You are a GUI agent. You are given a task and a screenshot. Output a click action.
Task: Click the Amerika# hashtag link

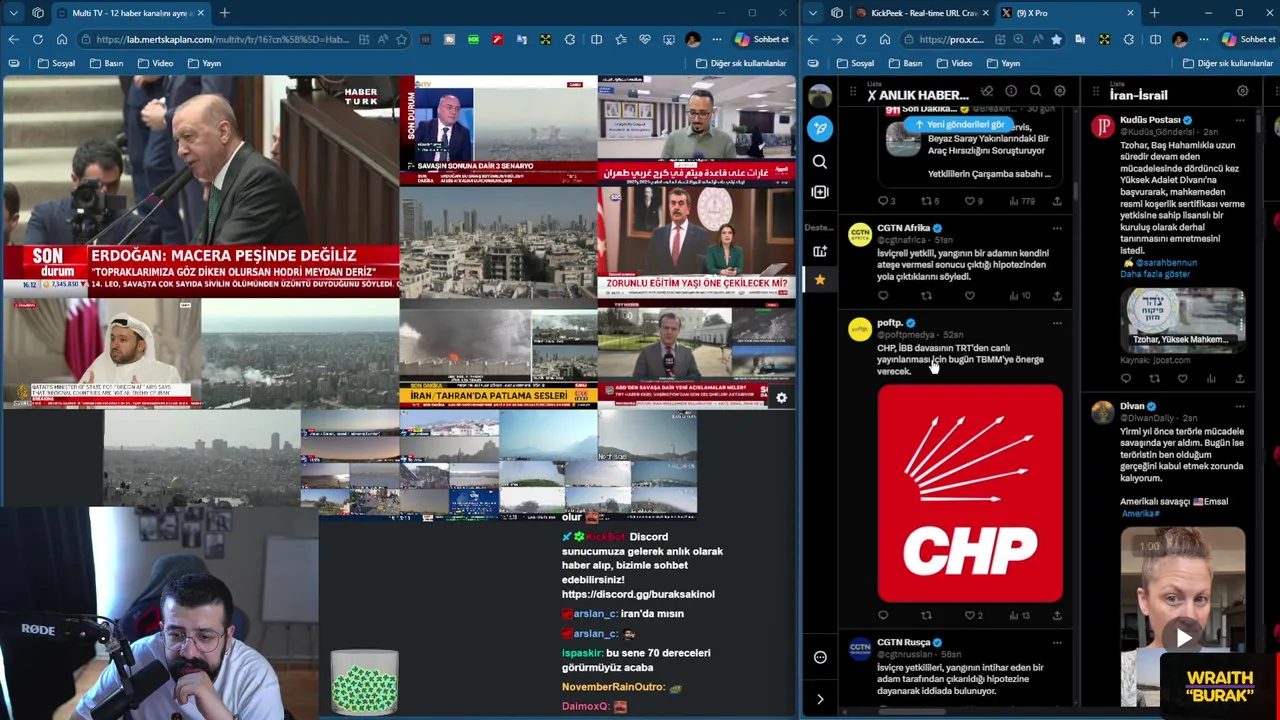tap(1140, 513)
